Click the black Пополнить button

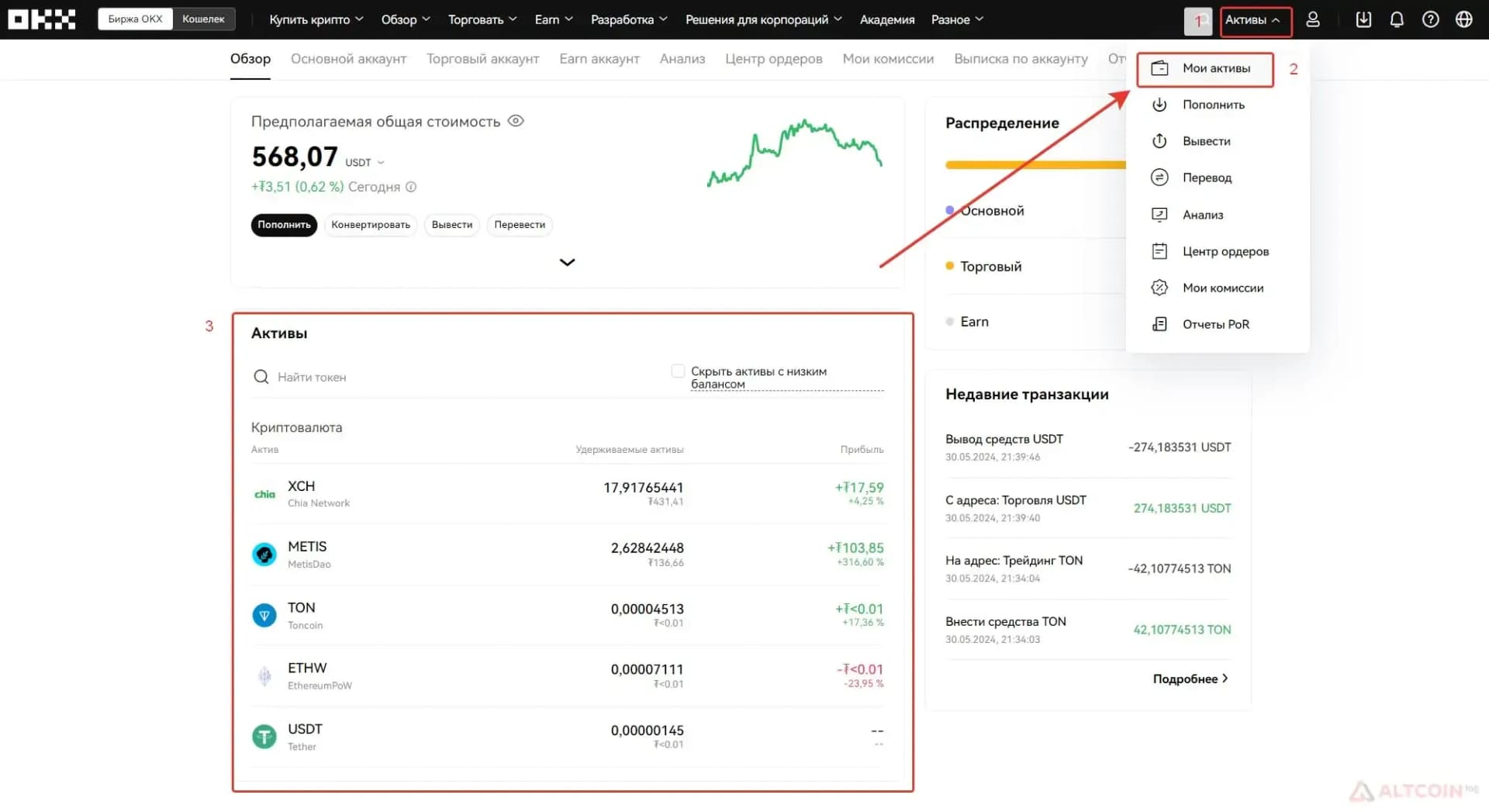pyautogui.click(x=284, y=225)
